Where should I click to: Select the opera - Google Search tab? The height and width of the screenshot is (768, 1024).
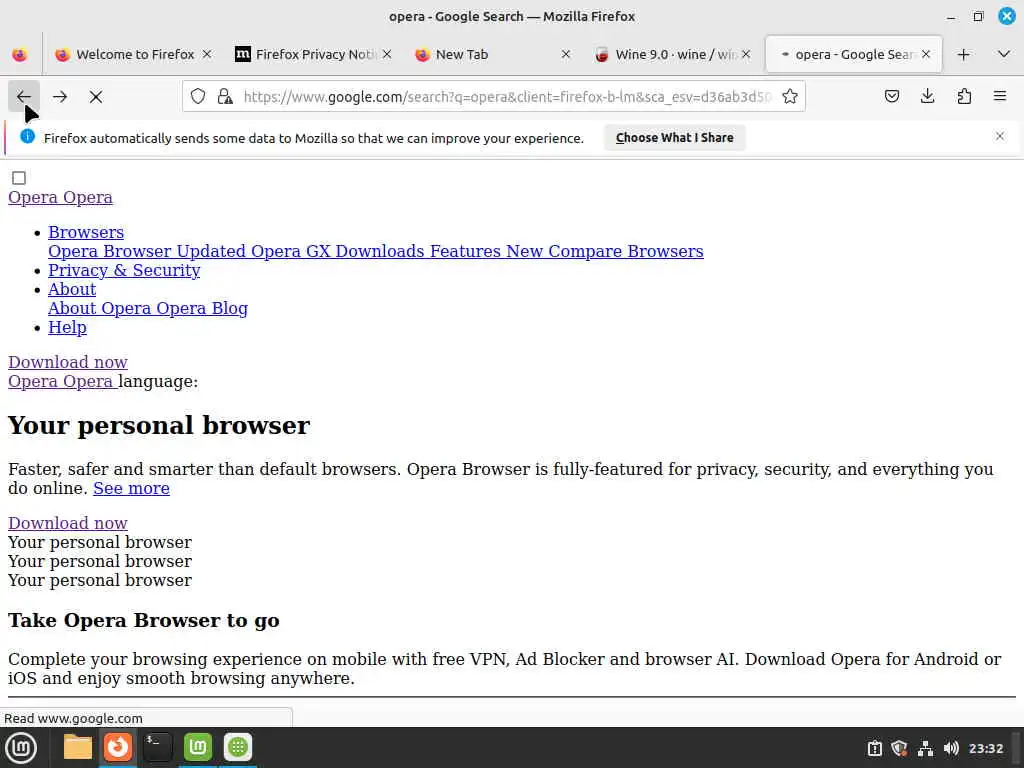[854, 54]
